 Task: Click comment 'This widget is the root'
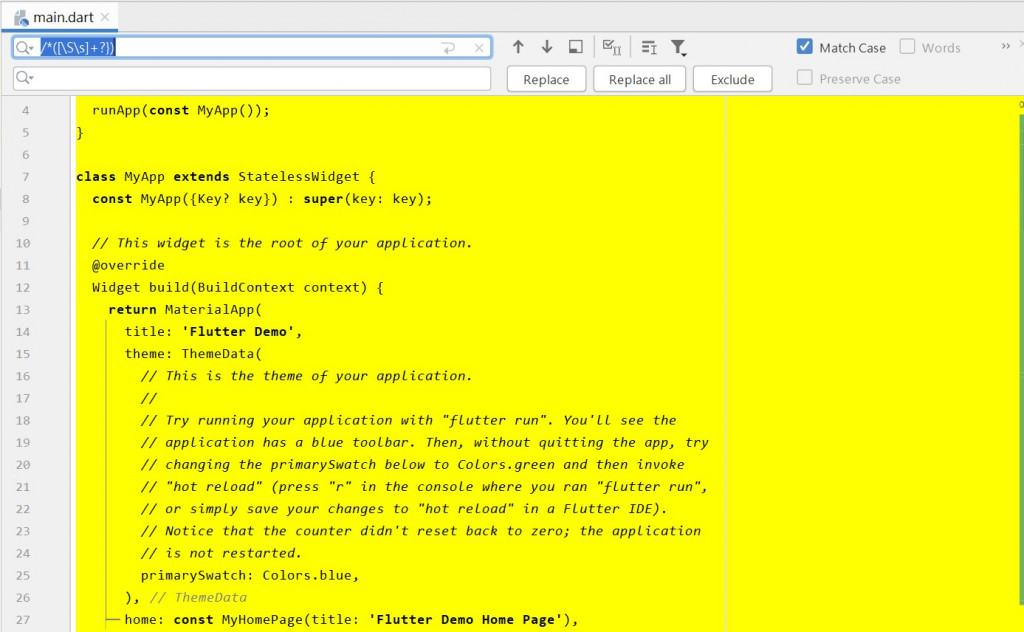[281, 243]
